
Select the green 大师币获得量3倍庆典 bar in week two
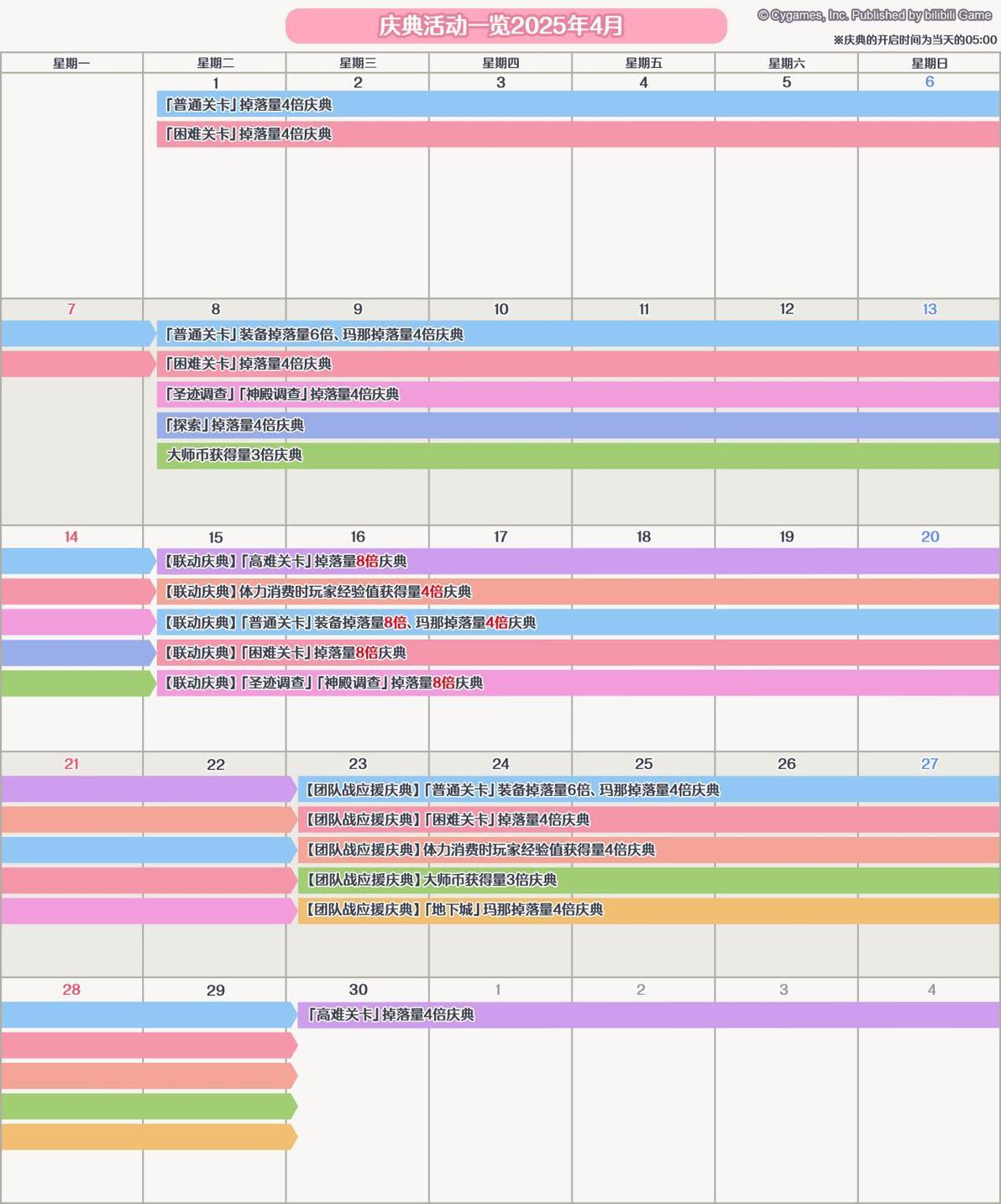[578, 455]
